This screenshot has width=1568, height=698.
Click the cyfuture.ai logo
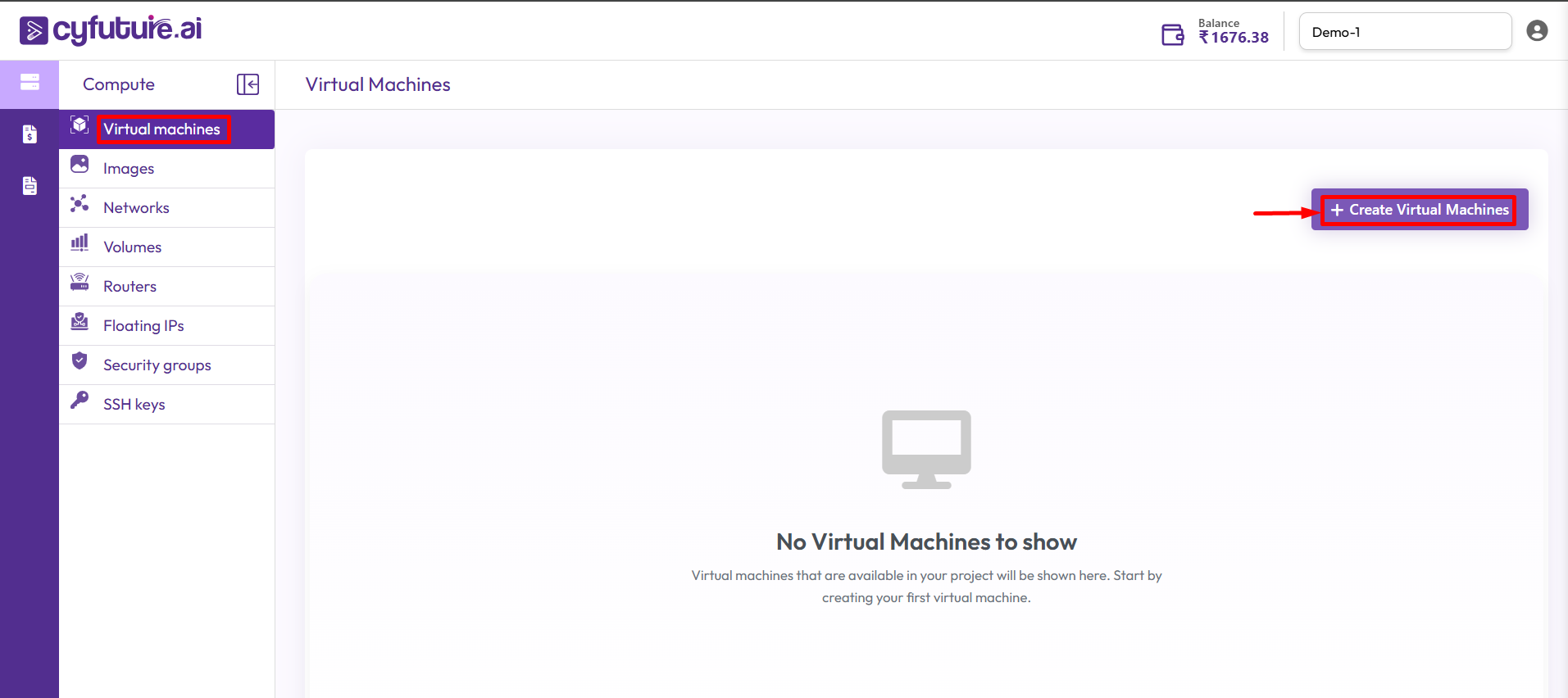[111, 30]
